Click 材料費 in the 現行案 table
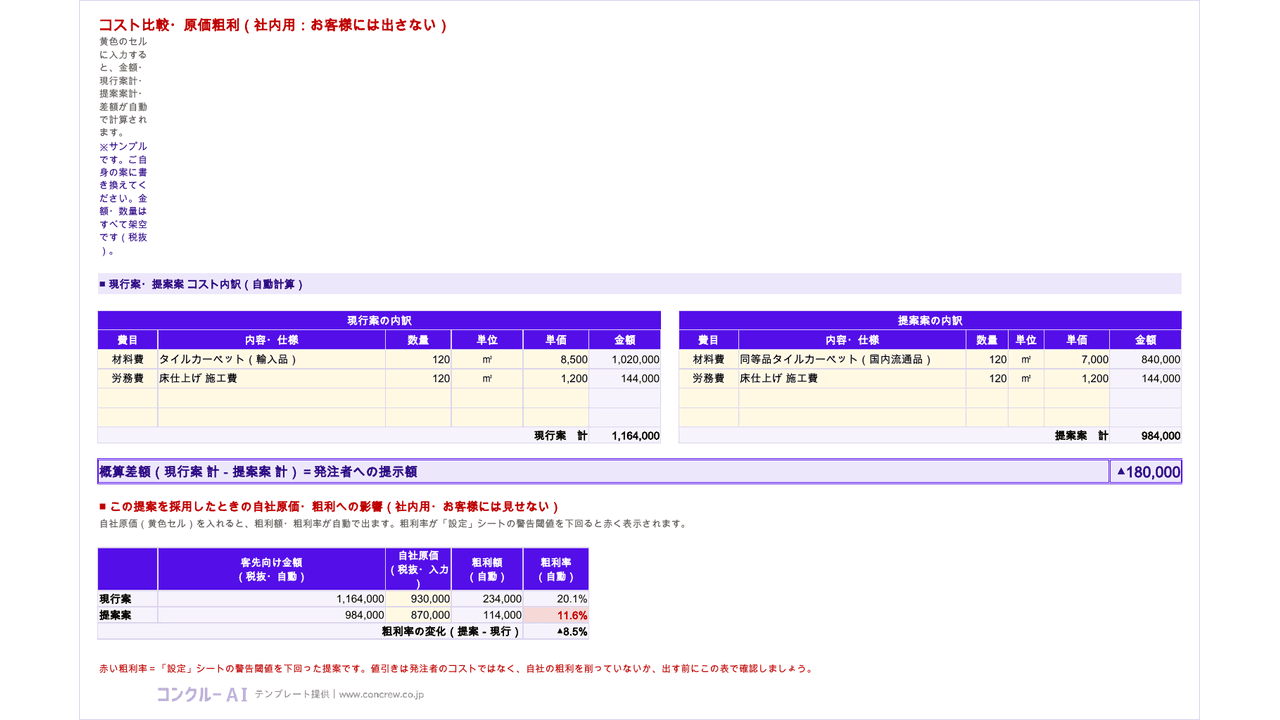Image resolution: width=1280 pixels, height=720 pixels. click(128, 359)
